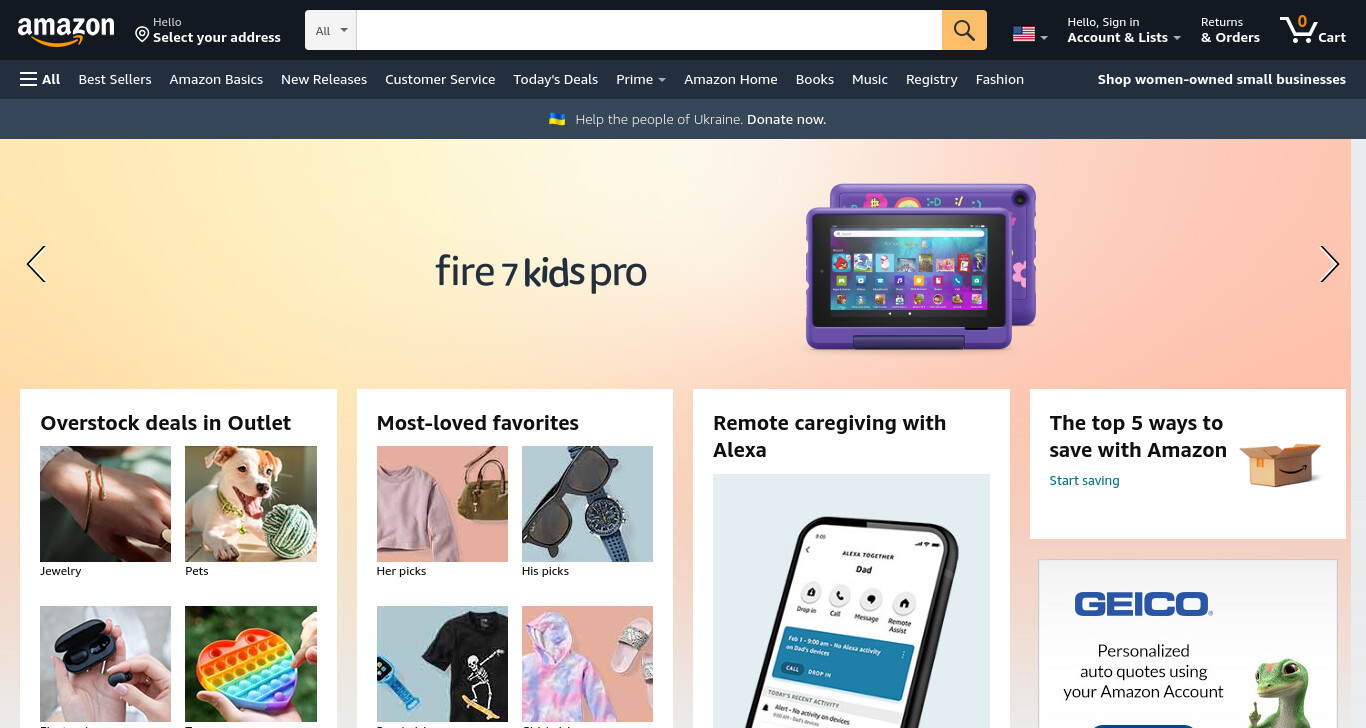Click into the search text field

(649, 30)
